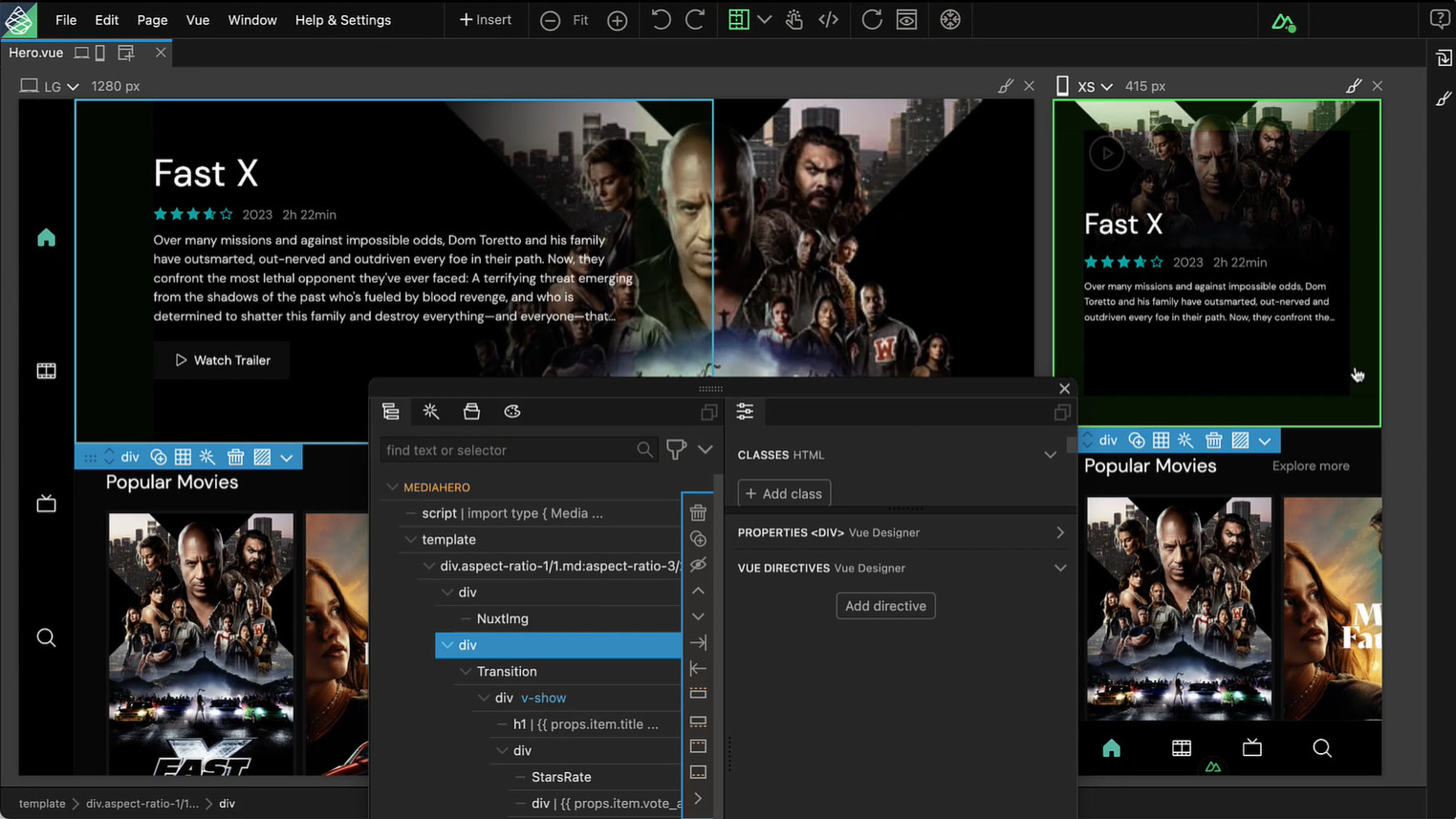Refresh the page with reload icon

(x=872, y=19)
